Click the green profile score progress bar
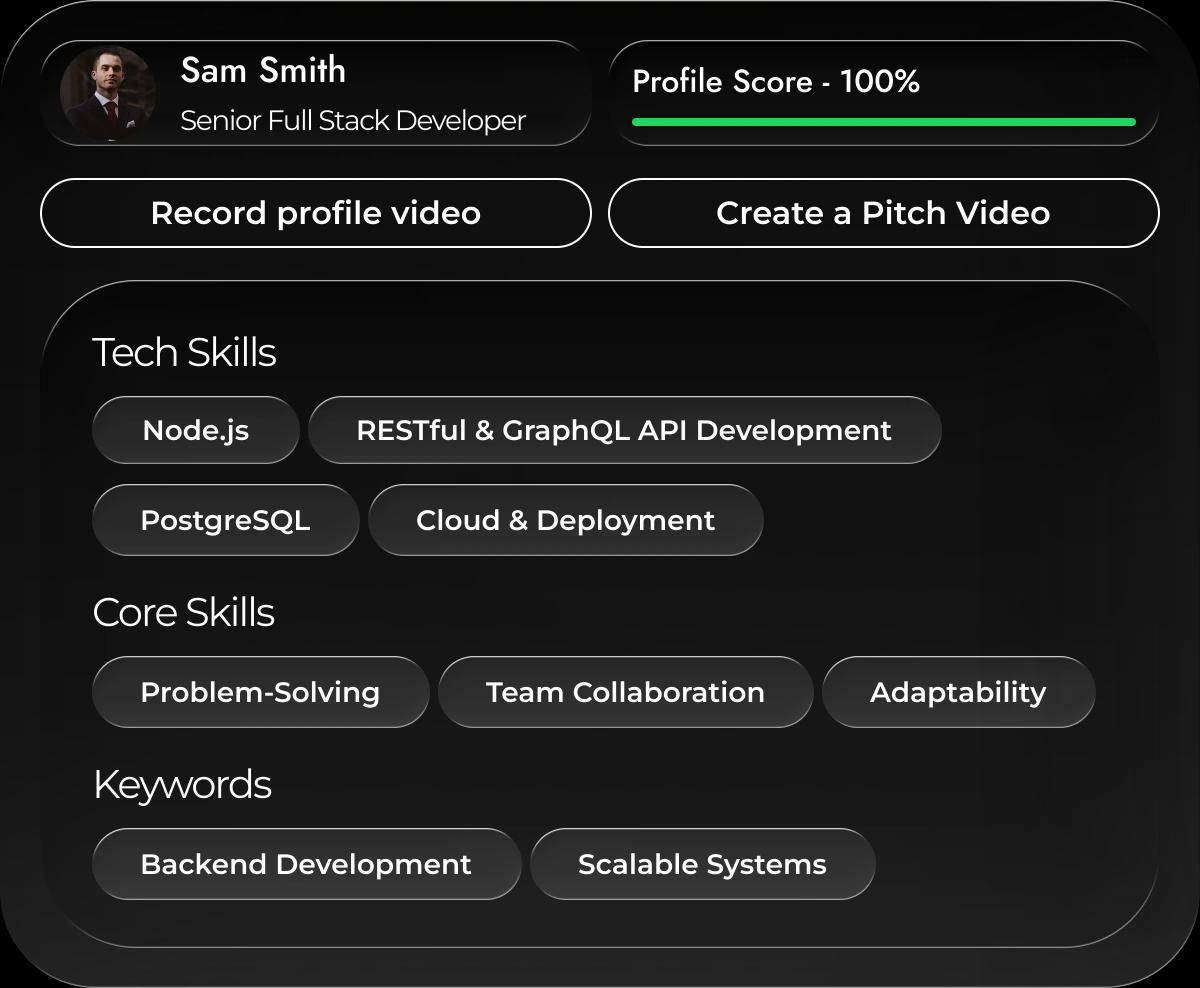The image size is (1200, 988). point(883,122)
